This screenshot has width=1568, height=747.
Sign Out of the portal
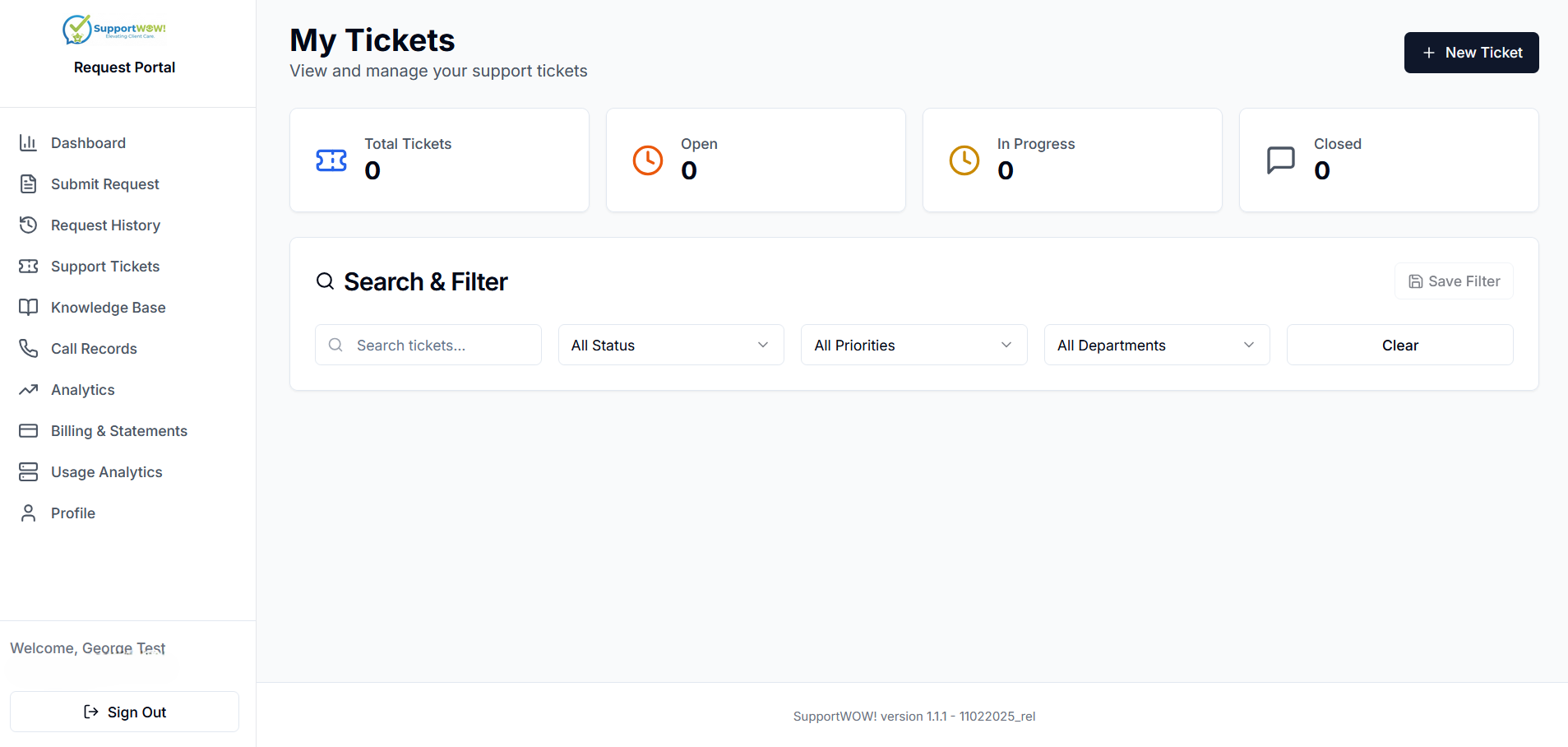coord(125,712)
